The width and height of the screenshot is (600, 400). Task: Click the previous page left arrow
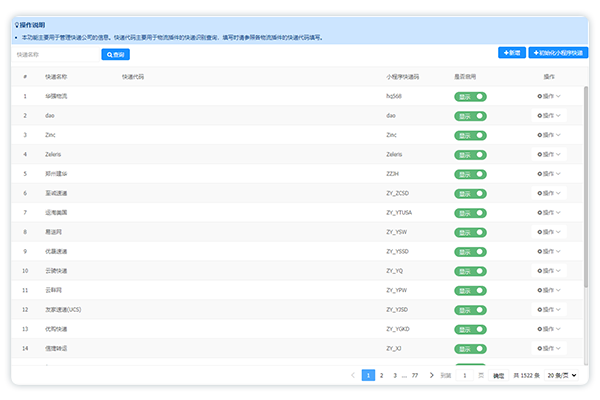point(353,375)
